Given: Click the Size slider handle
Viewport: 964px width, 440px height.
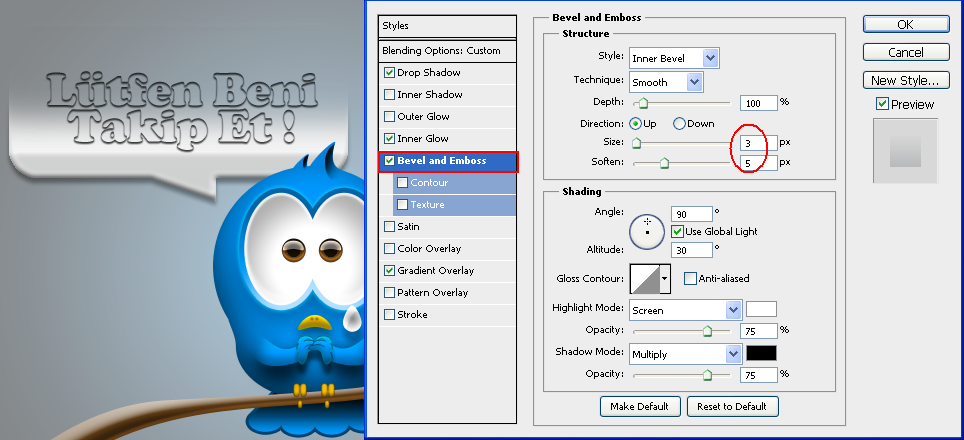Looking at the screenshot, I should 636,143.
